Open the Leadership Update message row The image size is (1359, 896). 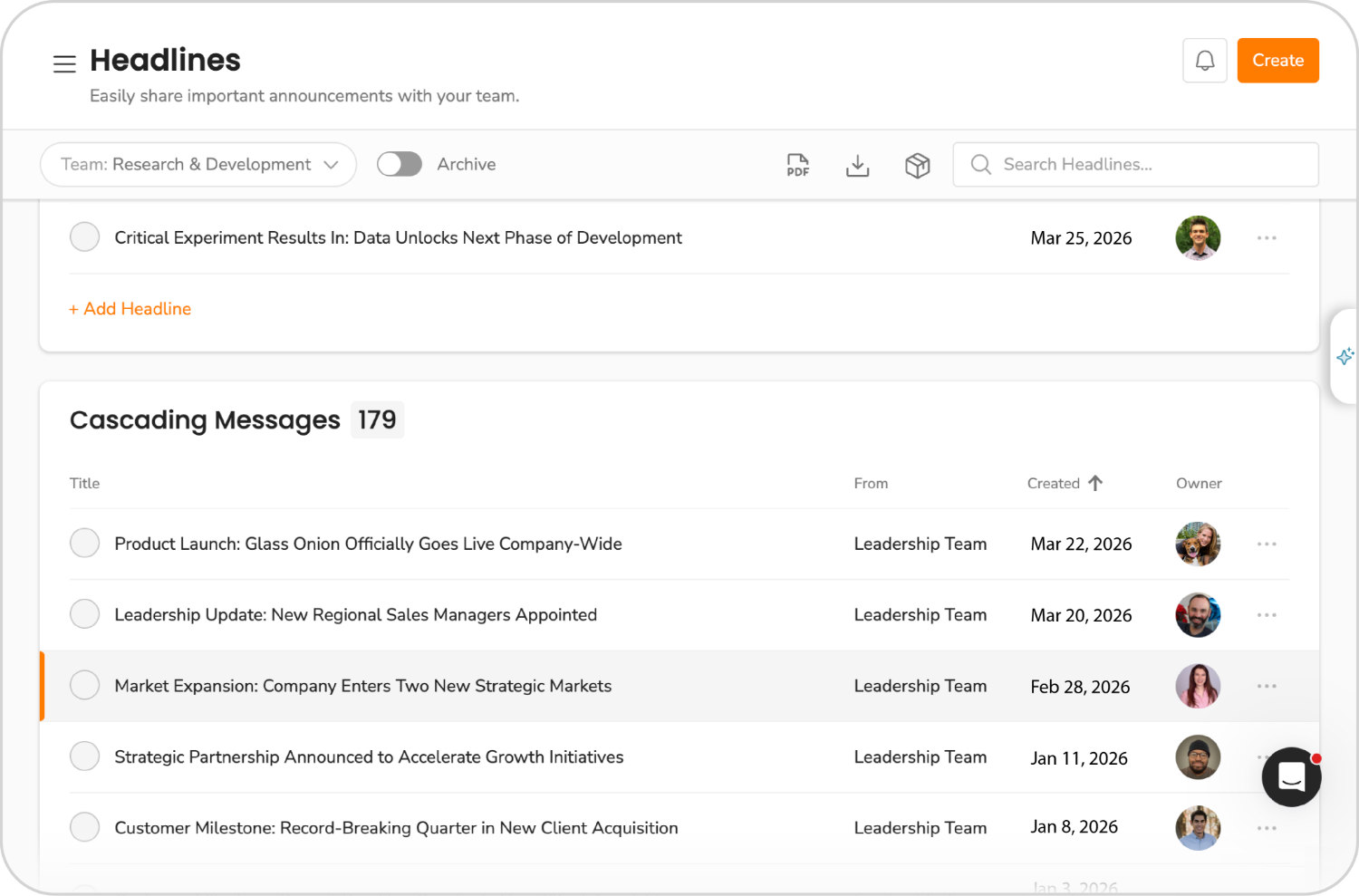coord(355,614)
